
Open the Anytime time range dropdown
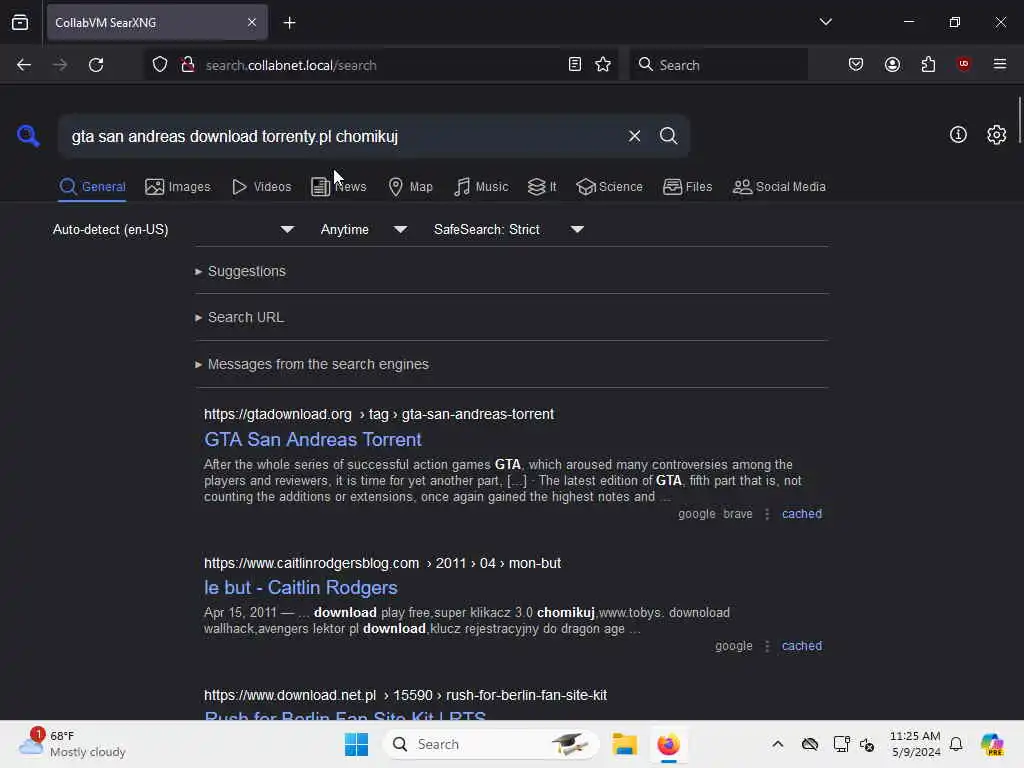[364, 229]
